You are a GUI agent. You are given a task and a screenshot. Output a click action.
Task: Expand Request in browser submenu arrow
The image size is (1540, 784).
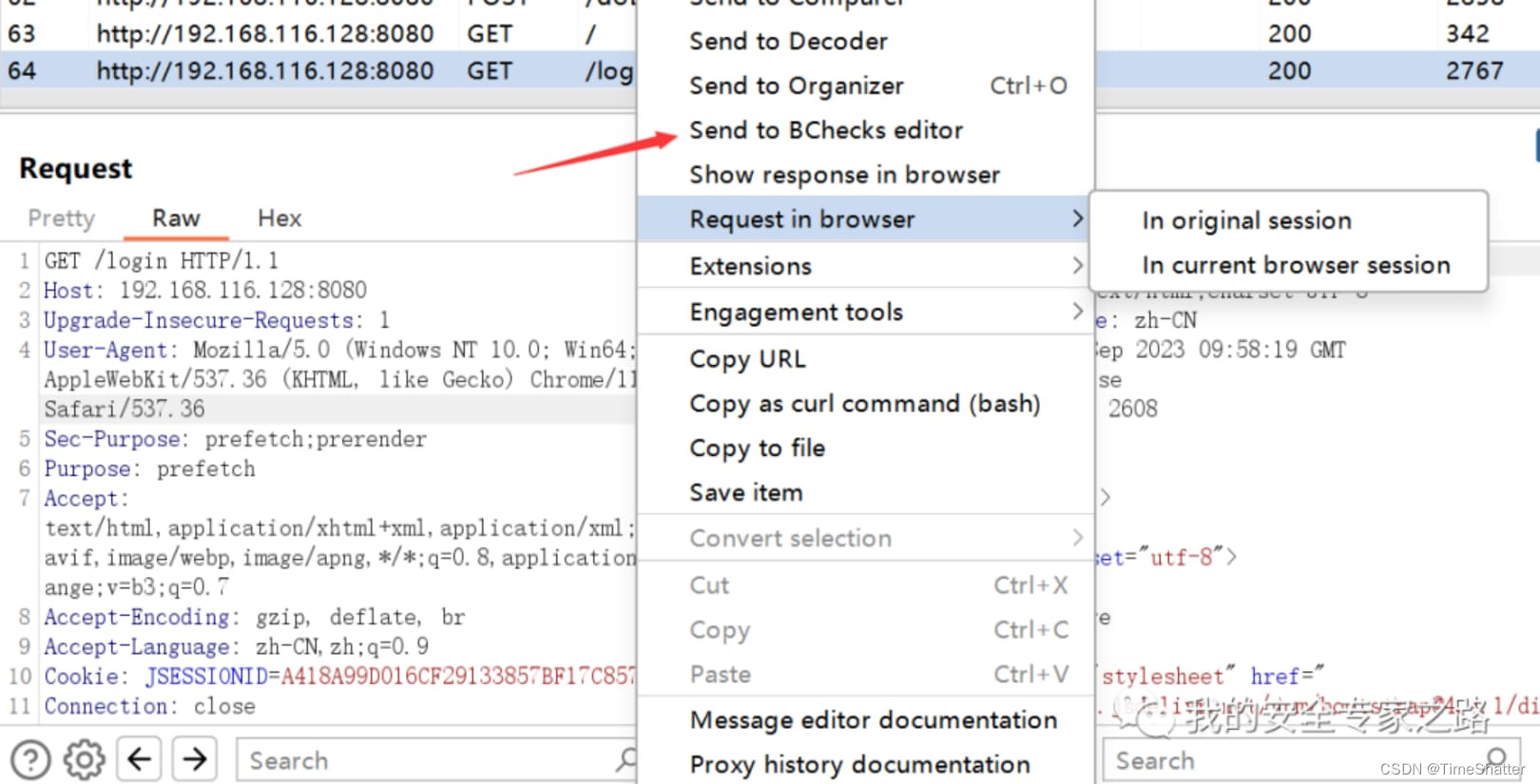[x=1077, y=219]
